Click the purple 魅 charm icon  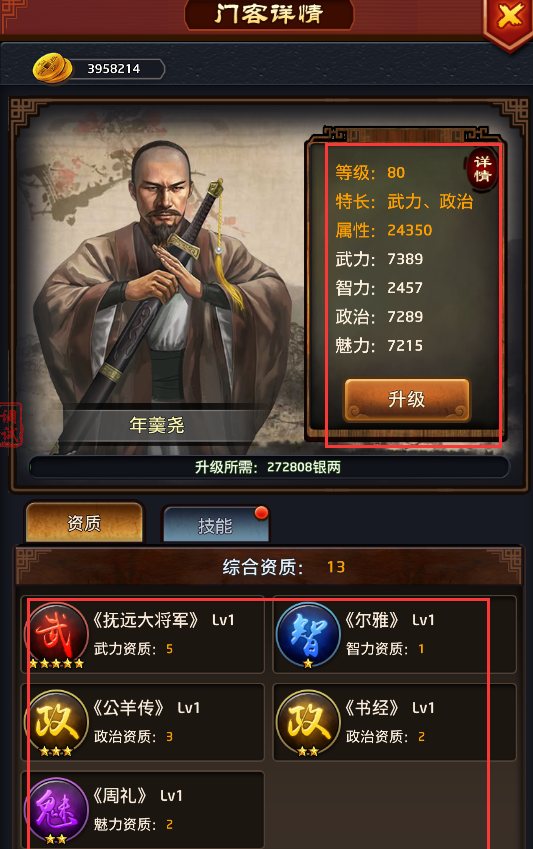pyautogui.click(x=57, y=809)
